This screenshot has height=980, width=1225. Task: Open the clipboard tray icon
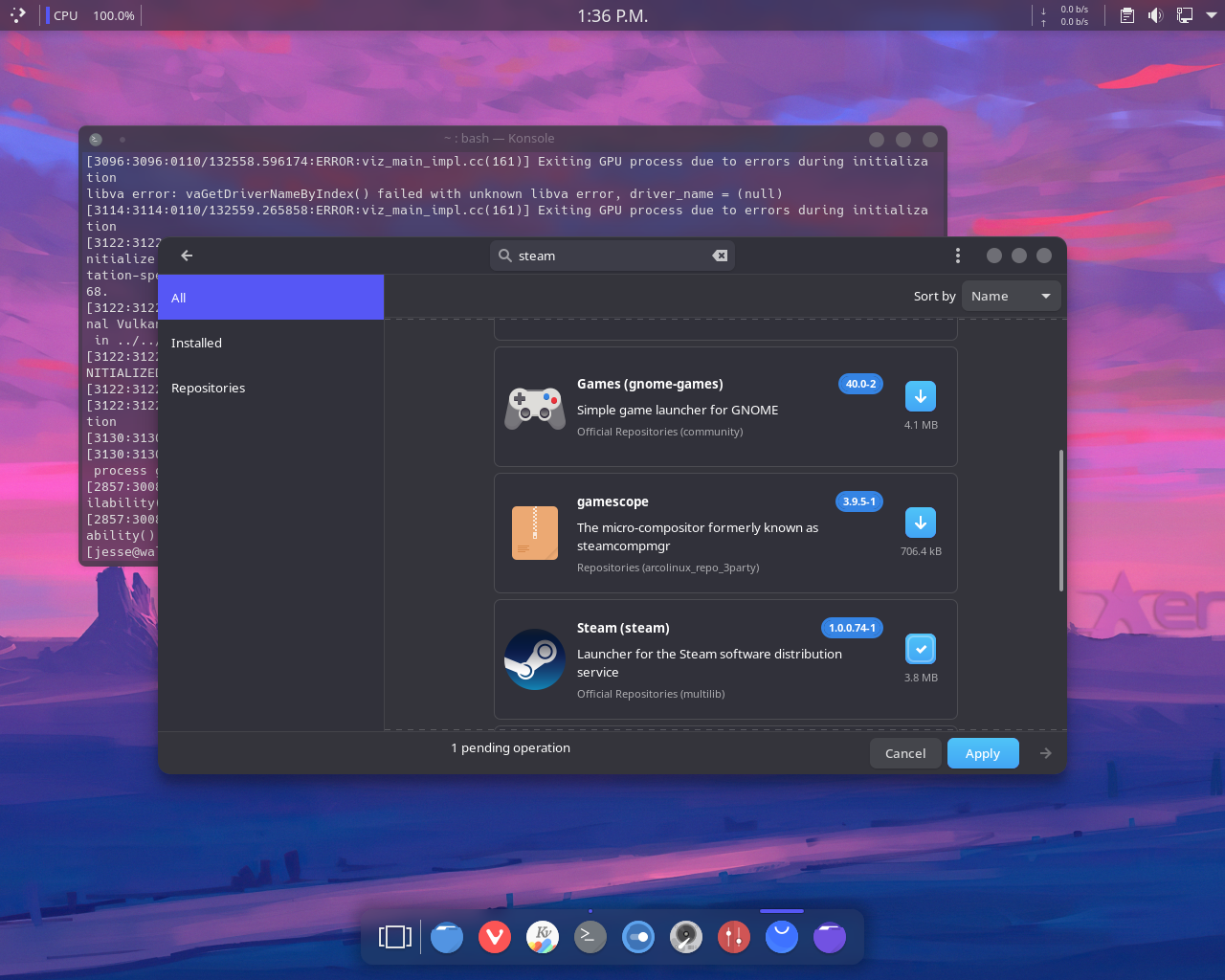(x=1127, y=15)
